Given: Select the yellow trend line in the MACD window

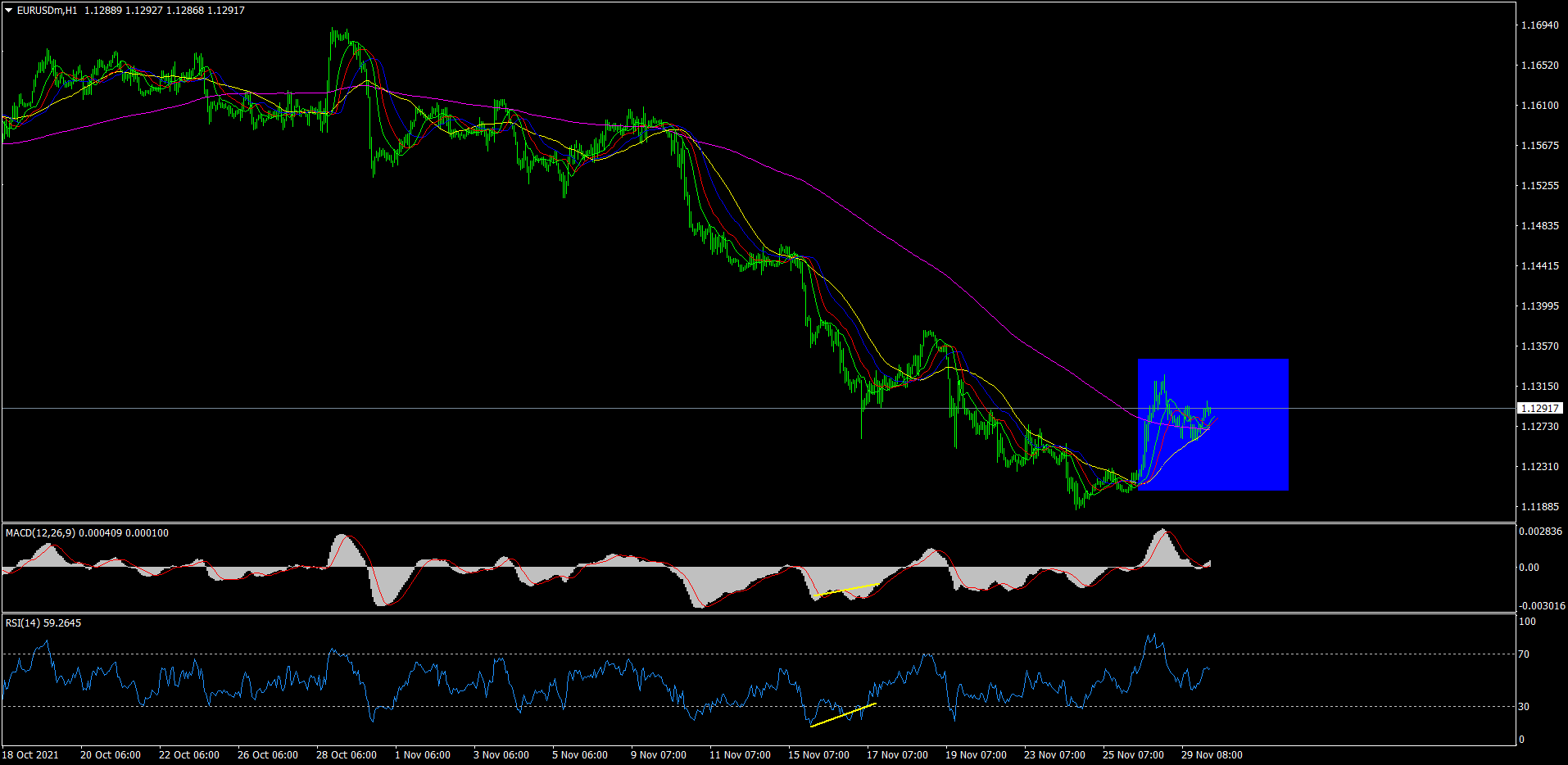Looking at the screenshot, I should (x=848, y=589).
